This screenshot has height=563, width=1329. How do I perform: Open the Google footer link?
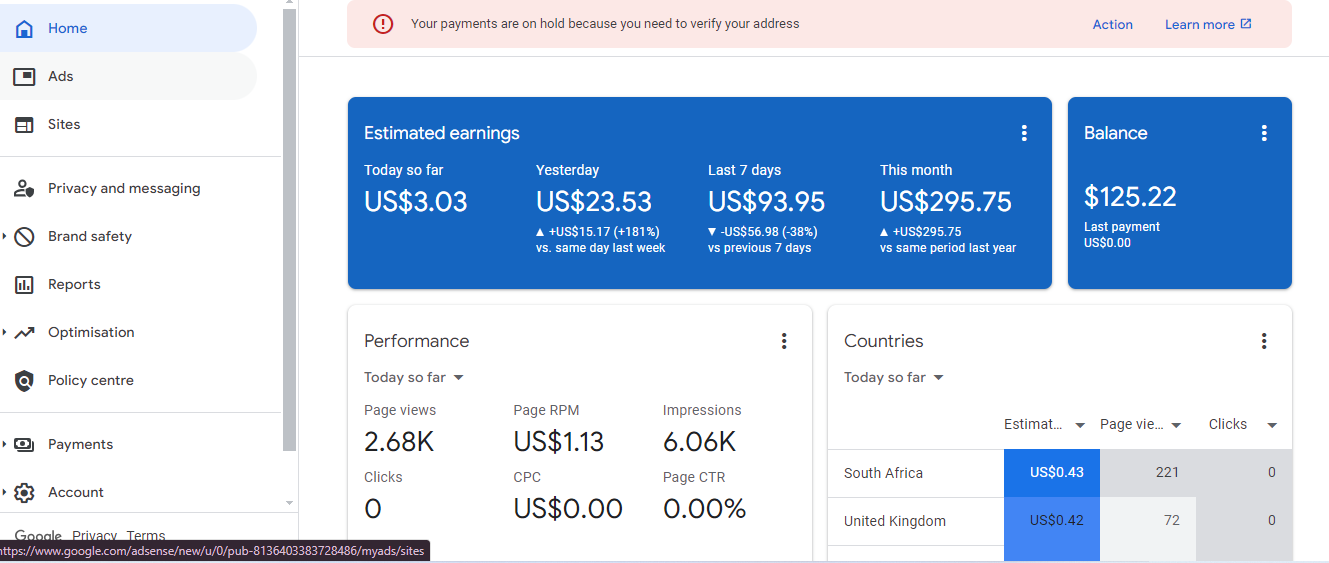(x=38, y=535)
